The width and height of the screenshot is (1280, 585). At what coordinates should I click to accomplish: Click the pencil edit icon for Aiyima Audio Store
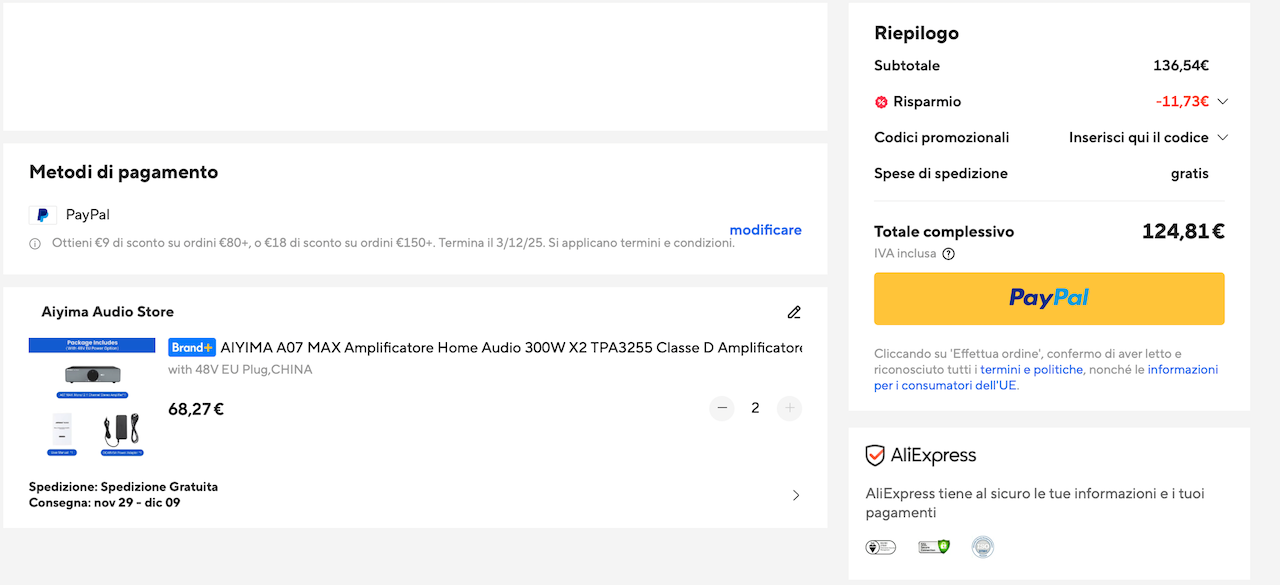[x=794, y=312]
